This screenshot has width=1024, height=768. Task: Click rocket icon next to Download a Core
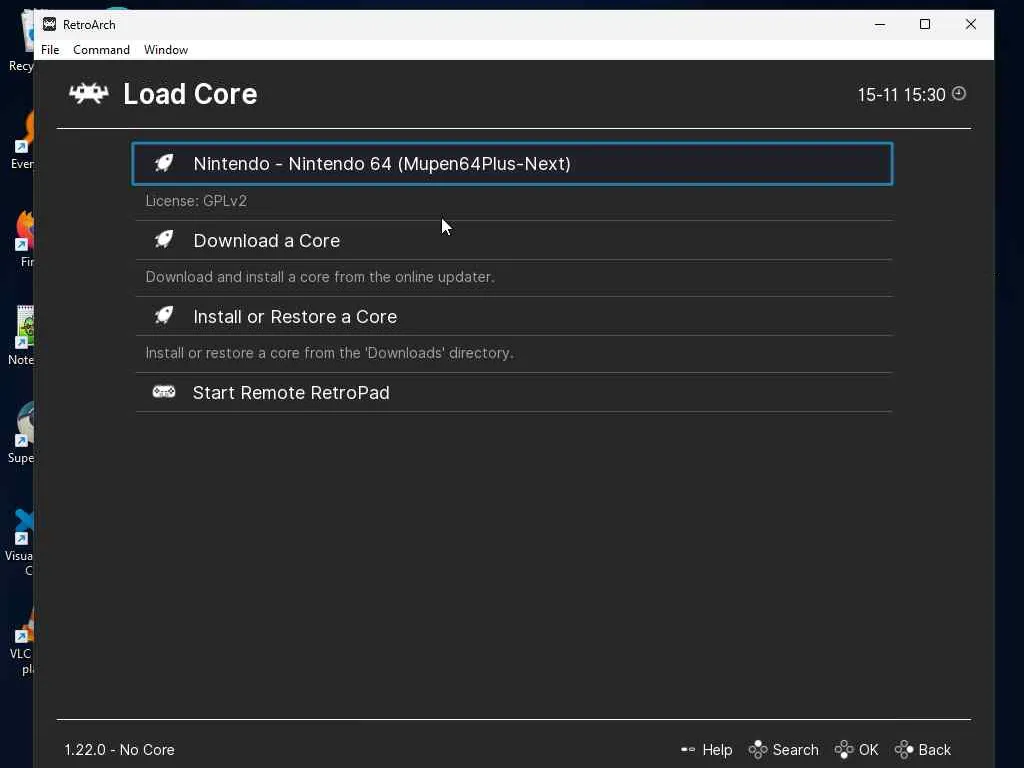click(x=164, y=240)
